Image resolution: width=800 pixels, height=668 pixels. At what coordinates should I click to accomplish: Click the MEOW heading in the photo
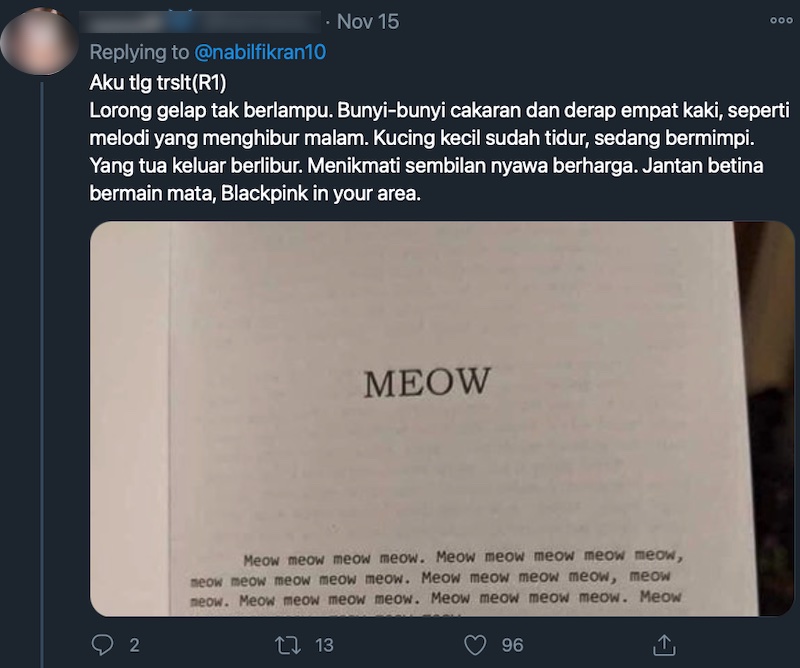(427, 382)
